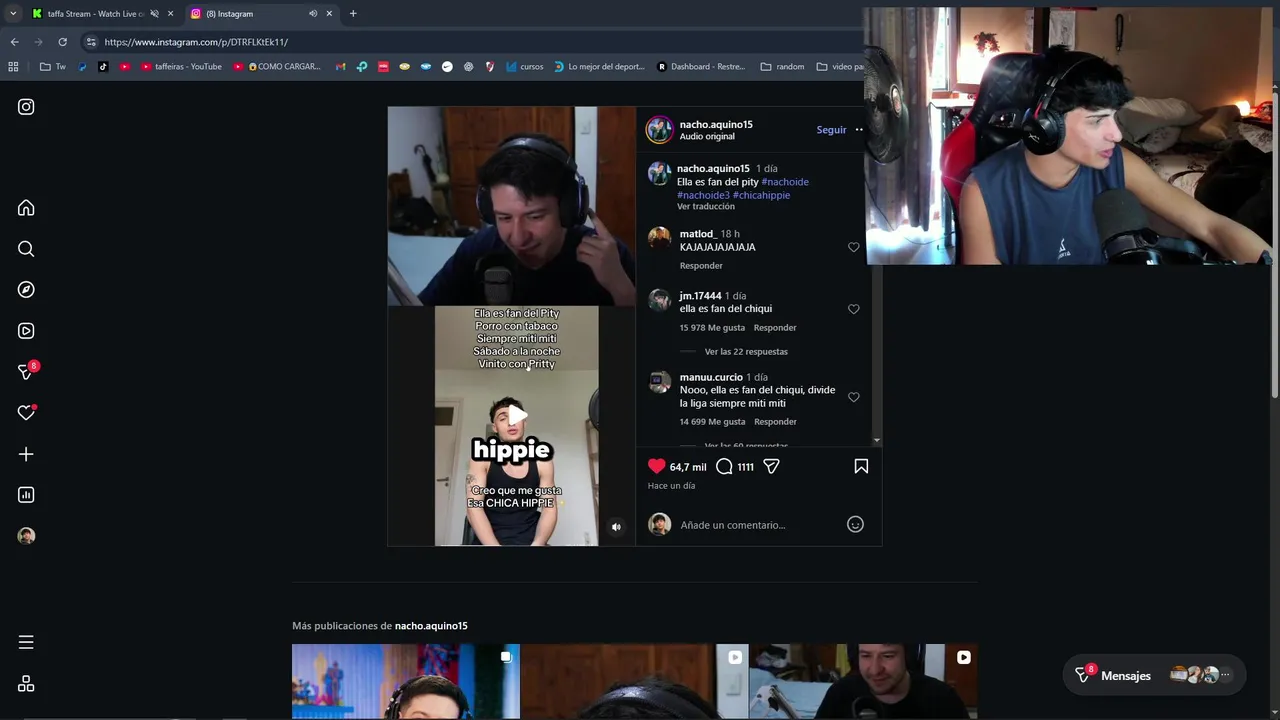Like manuu.curcio comment
The image size is (1280, 720).
click(x=853, y=397)
